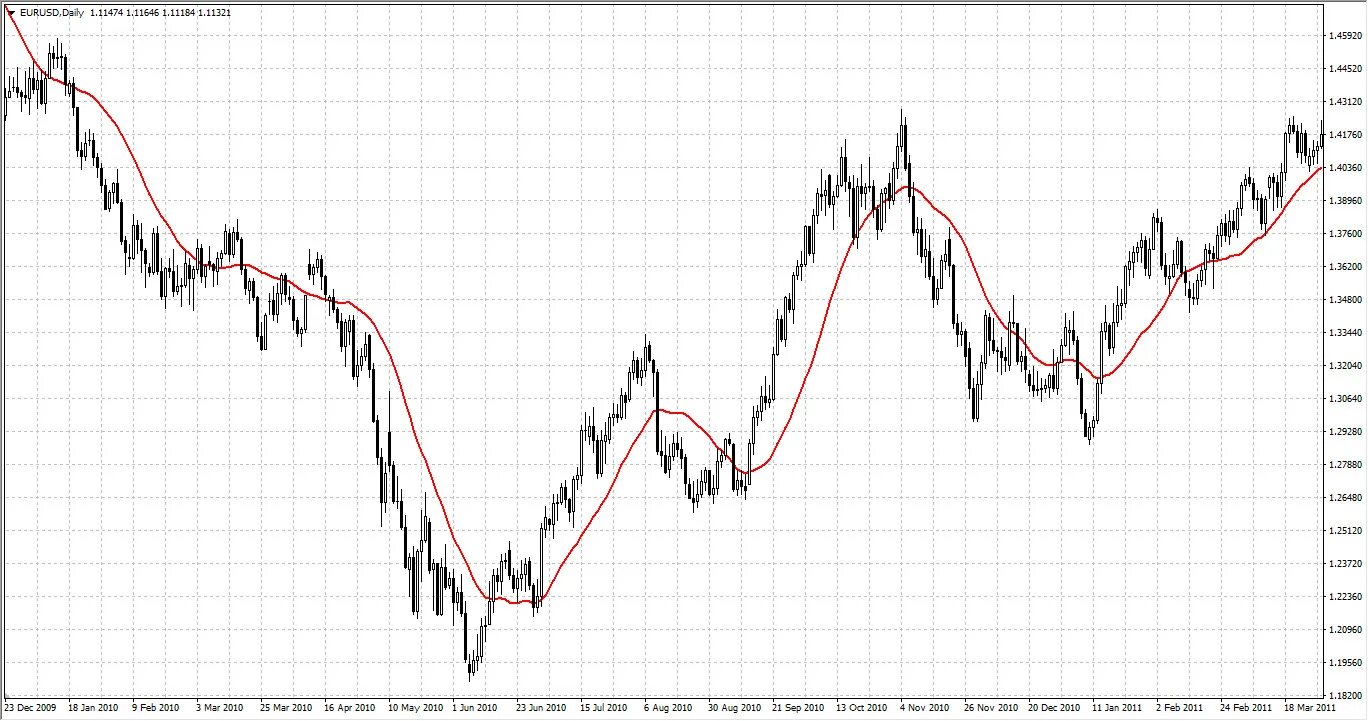Click the 23 Jun 2010 date label
Screen dimensions: 1368x721
tap(541, 708)
